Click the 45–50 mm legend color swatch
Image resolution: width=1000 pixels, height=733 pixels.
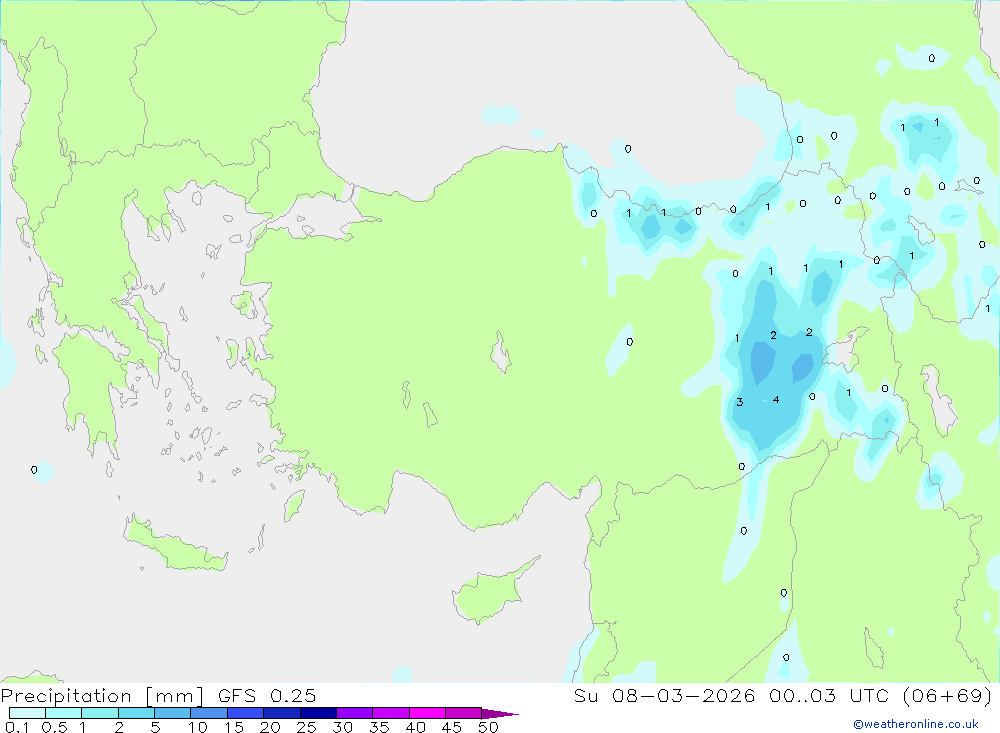[x=463, y=713]
